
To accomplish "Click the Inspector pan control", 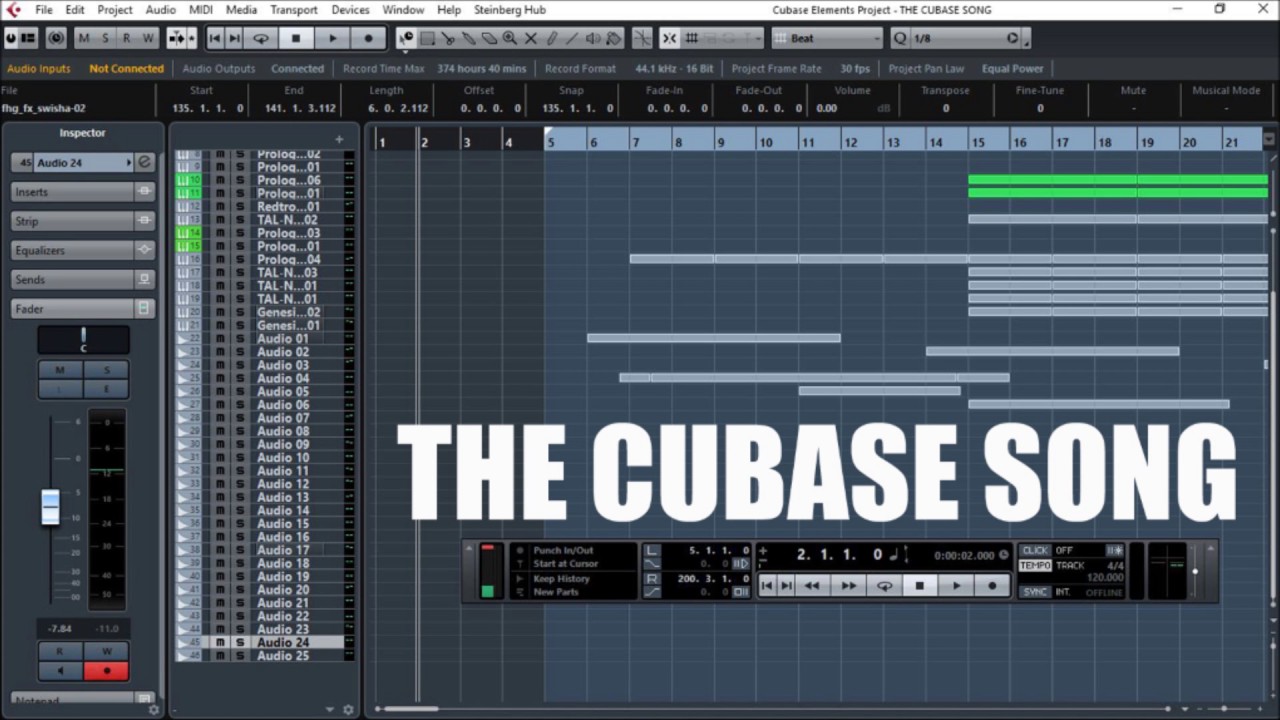I will [x=83, y=340].
